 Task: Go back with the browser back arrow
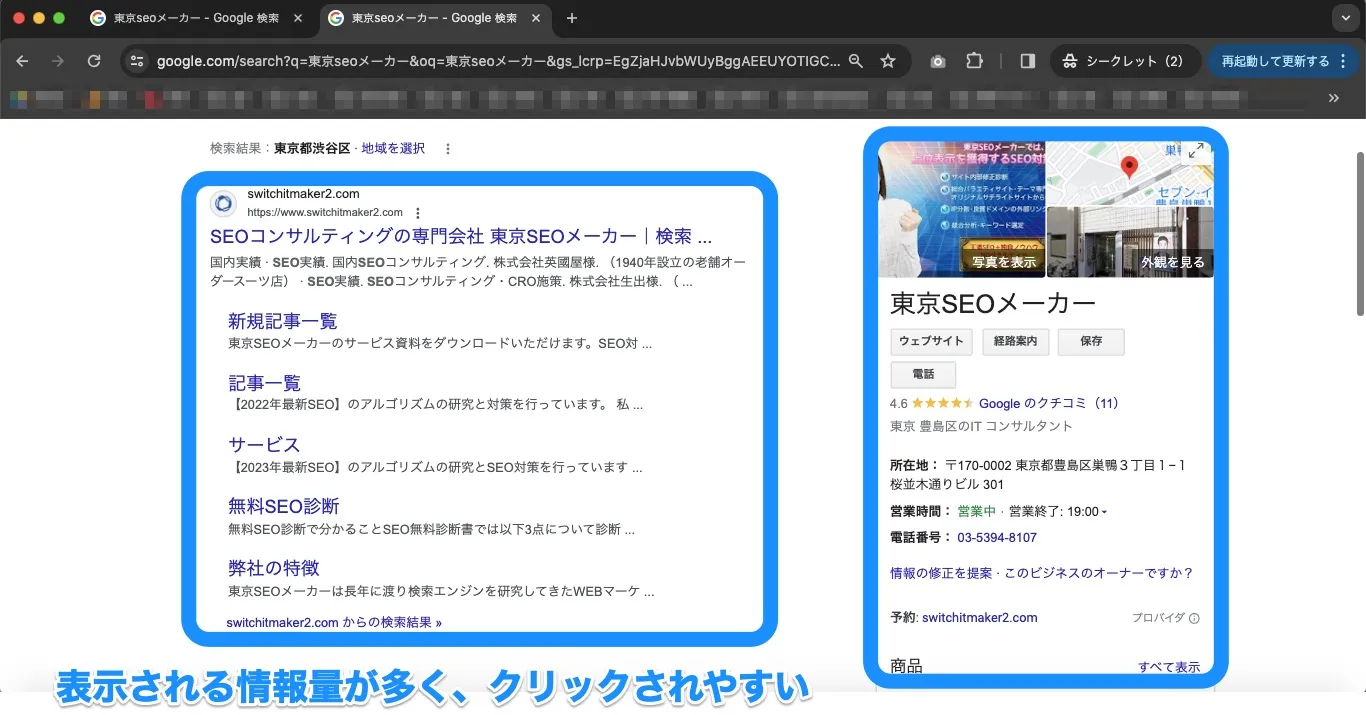22,61
